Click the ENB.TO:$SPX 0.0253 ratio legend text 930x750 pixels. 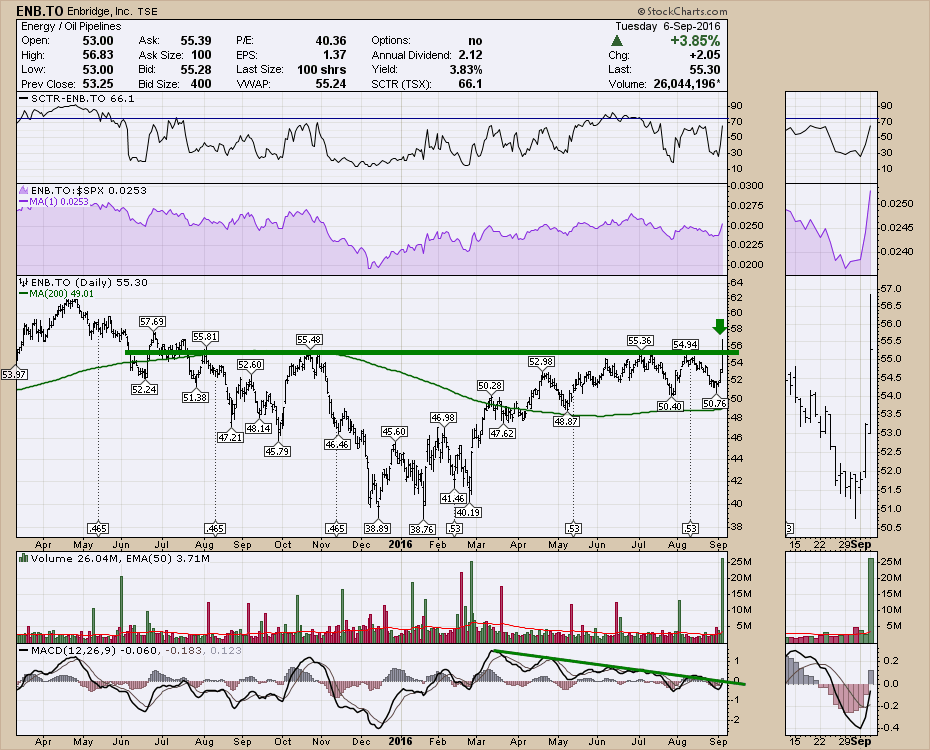point(88,190)
